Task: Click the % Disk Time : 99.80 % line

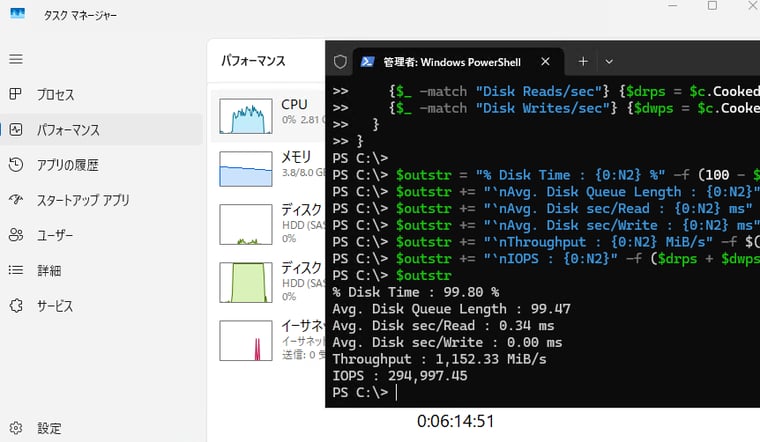Action: (416, 292)
